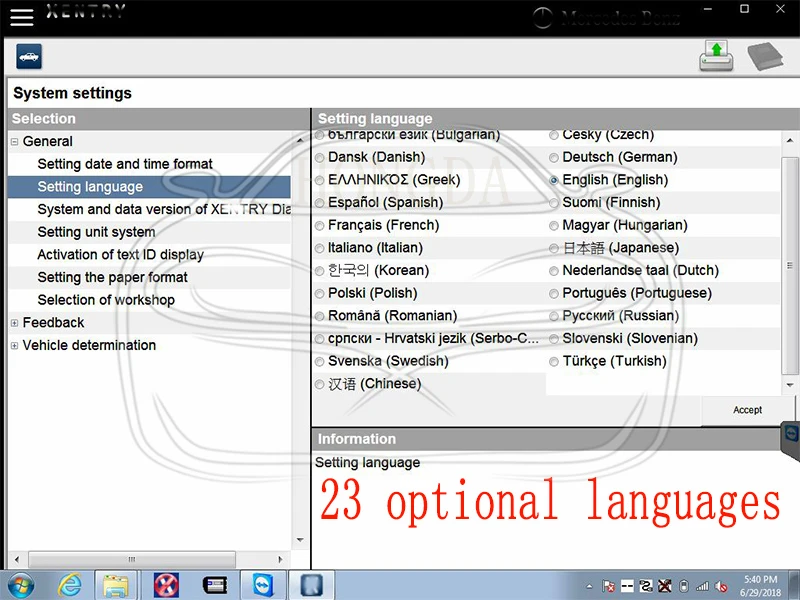Choose Français (French) radio button
Screen dimensions: 800x600
coord(319,226)
